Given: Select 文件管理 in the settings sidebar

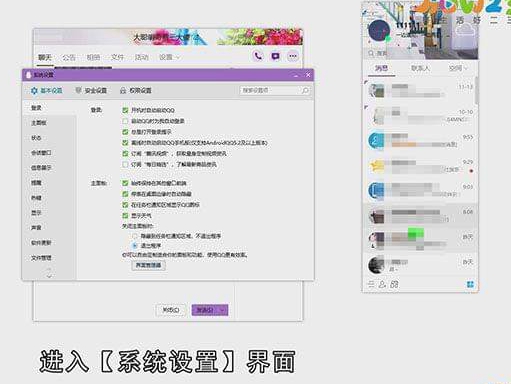Looking at the screenshot, I should point(41,258).
